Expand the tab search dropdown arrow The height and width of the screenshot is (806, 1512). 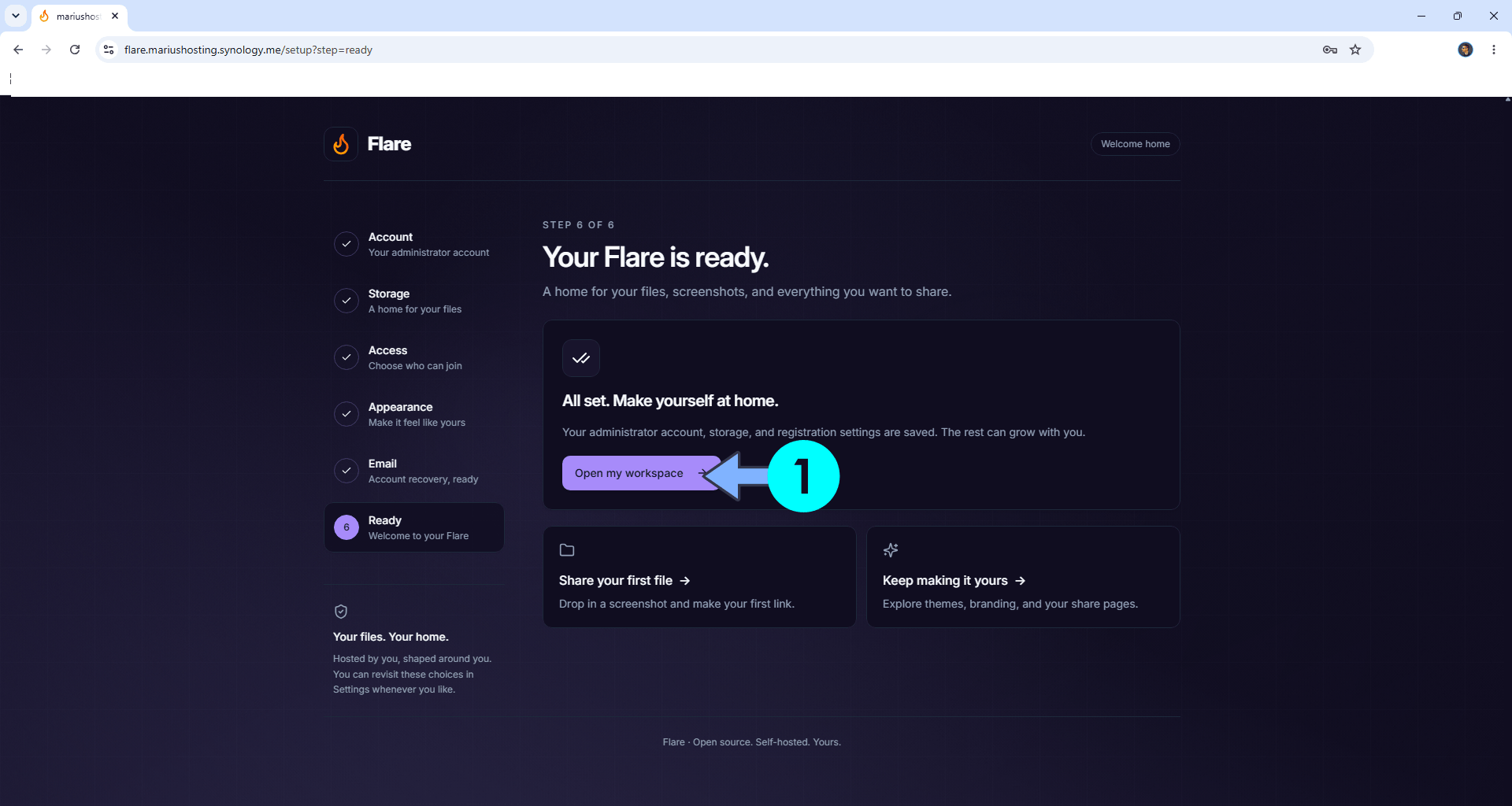pos(16,16)
